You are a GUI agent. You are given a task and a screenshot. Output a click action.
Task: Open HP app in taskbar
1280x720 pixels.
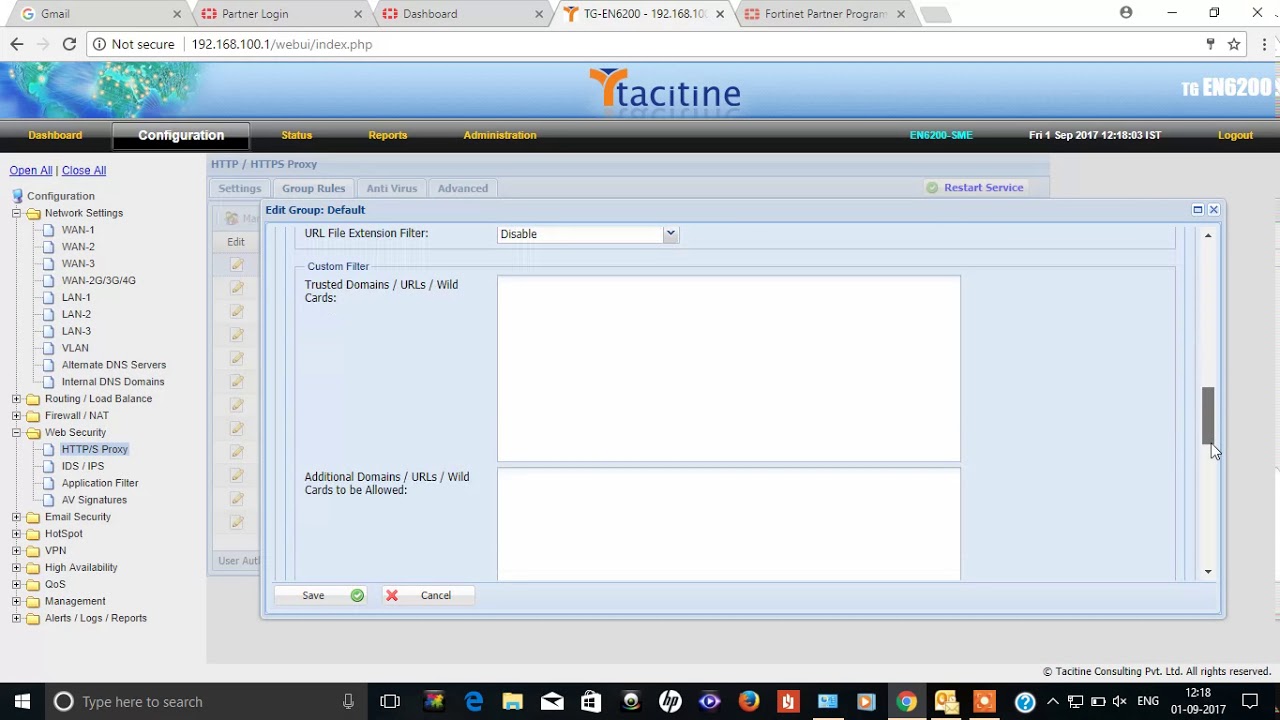pos(670,701)
